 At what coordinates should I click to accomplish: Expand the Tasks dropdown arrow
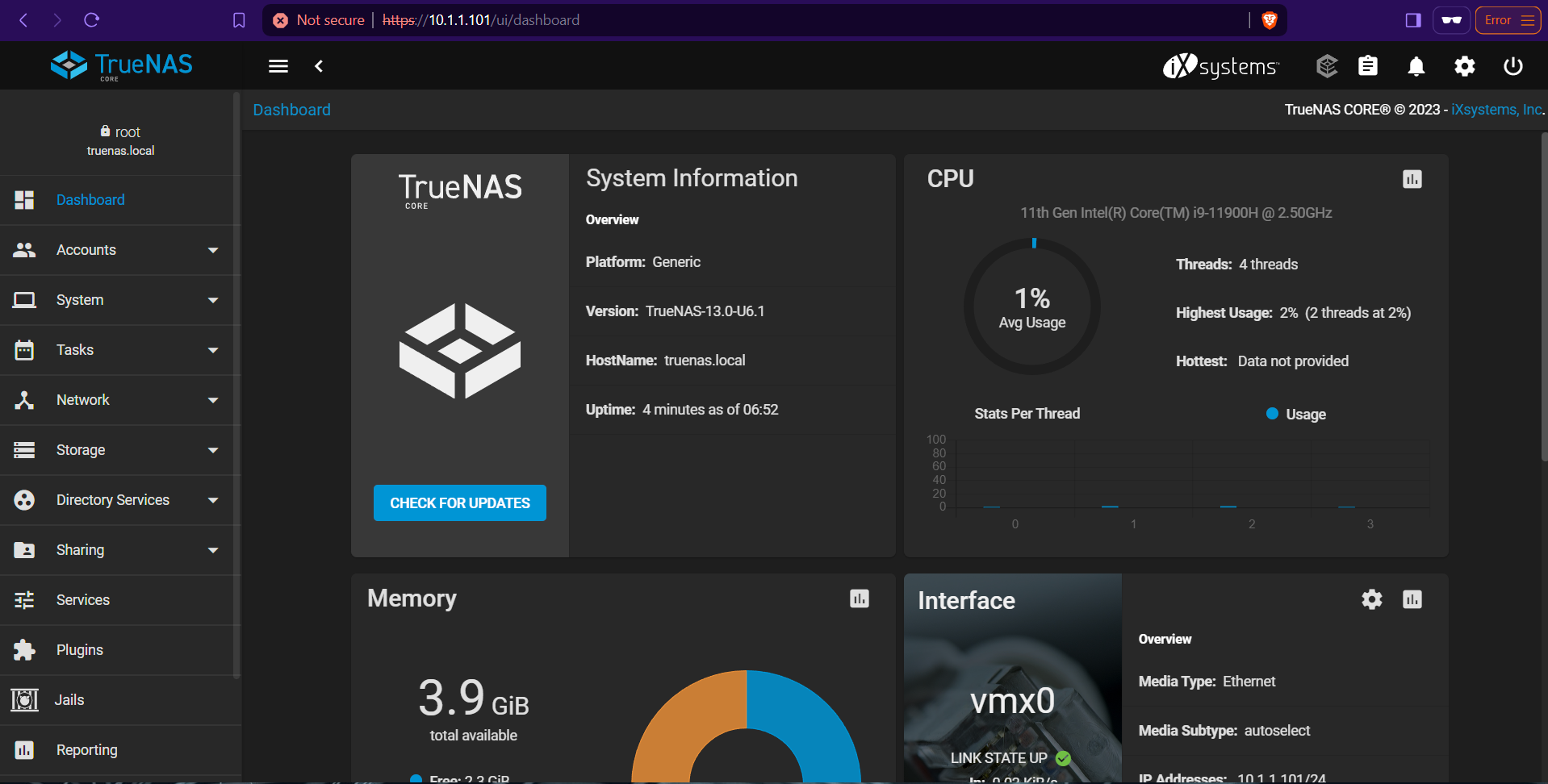[213, 350]
